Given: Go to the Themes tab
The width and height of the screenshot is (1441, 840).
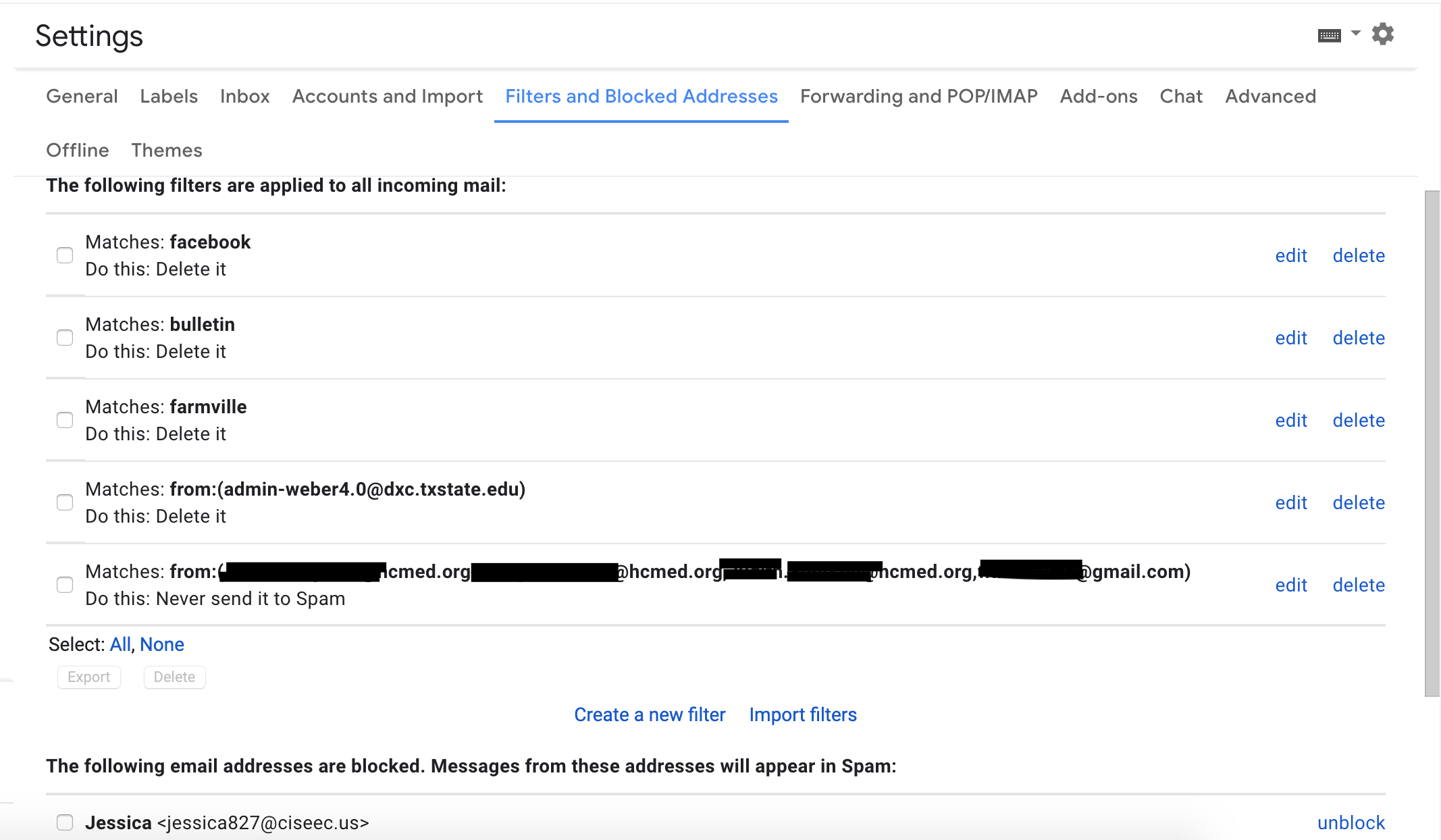Looking at the screenshot, I should click(x=167, y=151).
